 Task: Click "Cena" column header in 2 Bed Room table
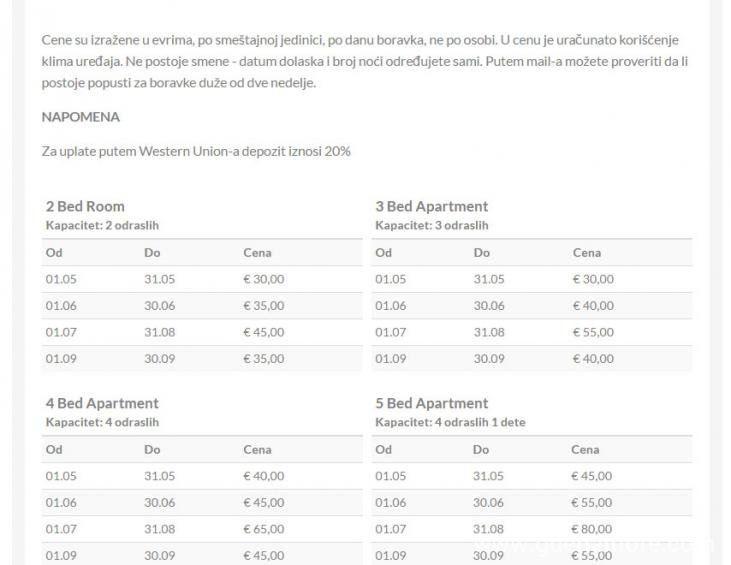[257, 253]
